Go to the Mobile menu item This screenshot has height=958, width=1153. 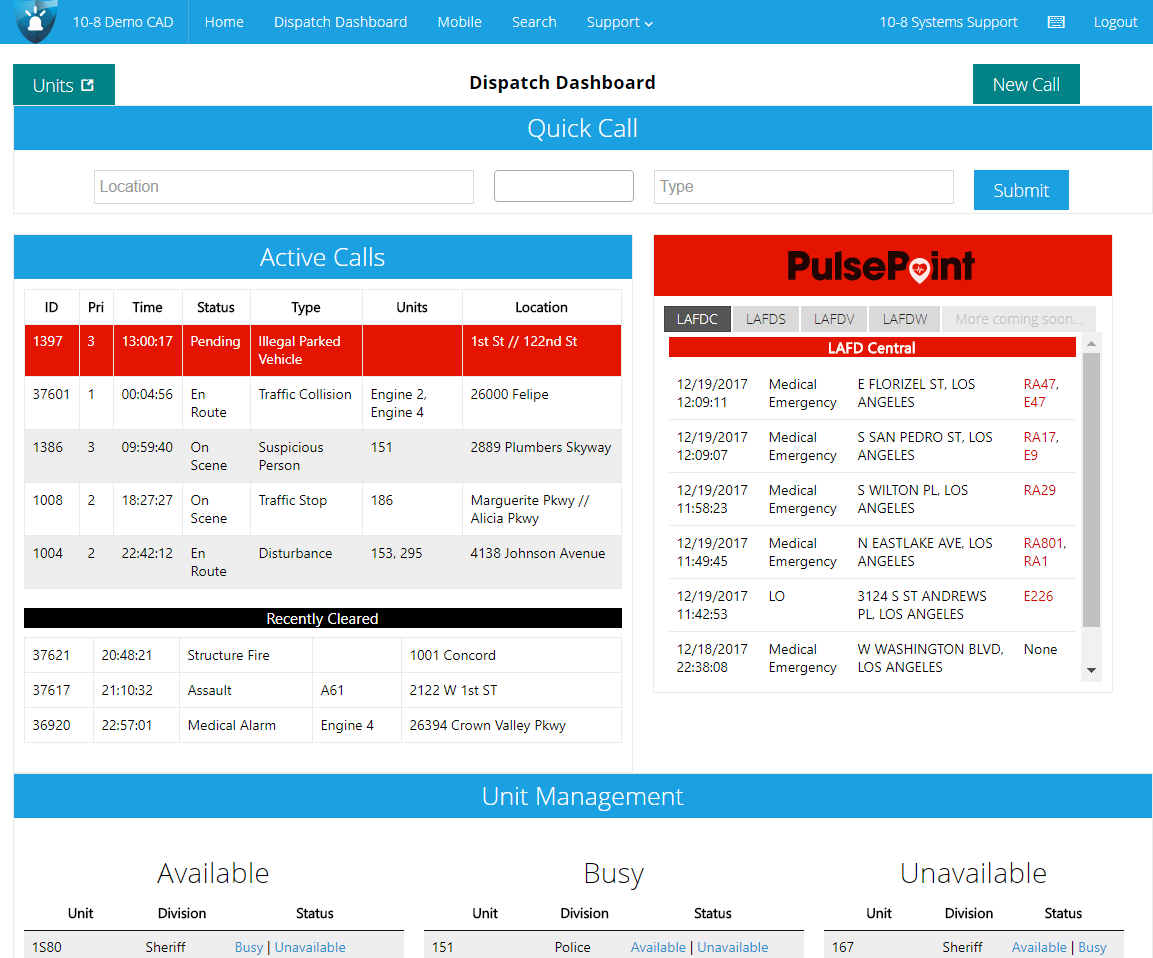pos(460,22)
